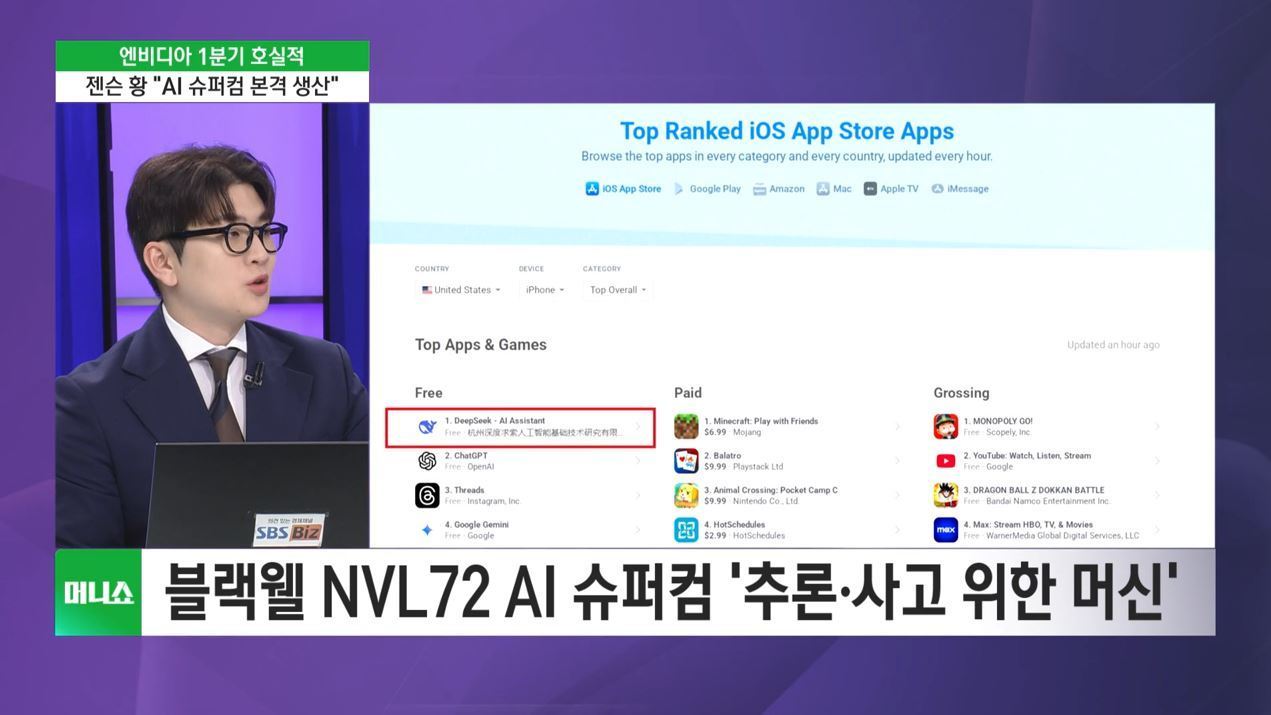The width and height of the screenshot is (1271, 715).
Task: Expand the ChatGPT row chevron
Action: 638,461
